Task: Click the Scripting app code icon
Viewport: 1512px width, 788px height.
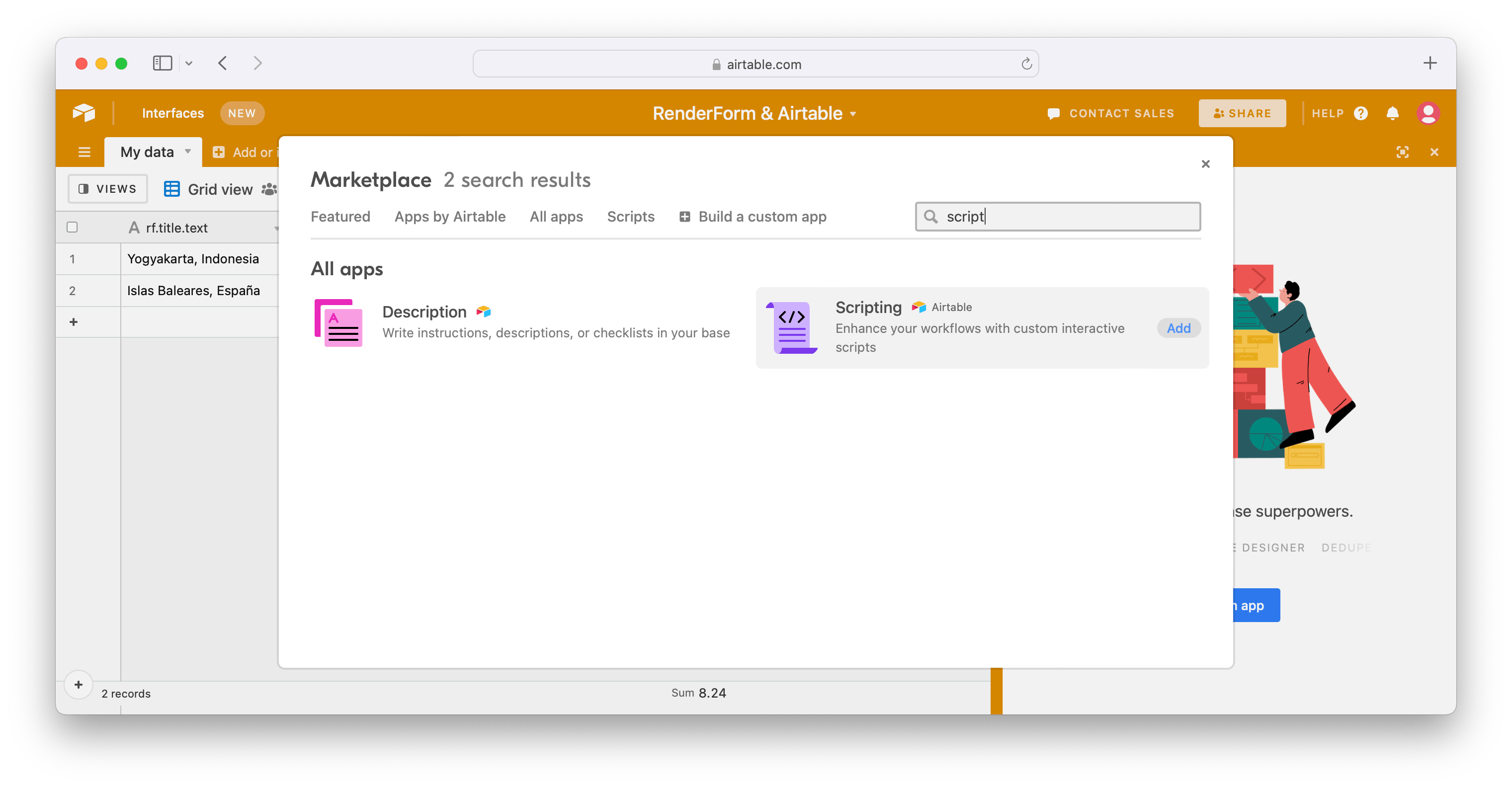Action: click(791, 328)
